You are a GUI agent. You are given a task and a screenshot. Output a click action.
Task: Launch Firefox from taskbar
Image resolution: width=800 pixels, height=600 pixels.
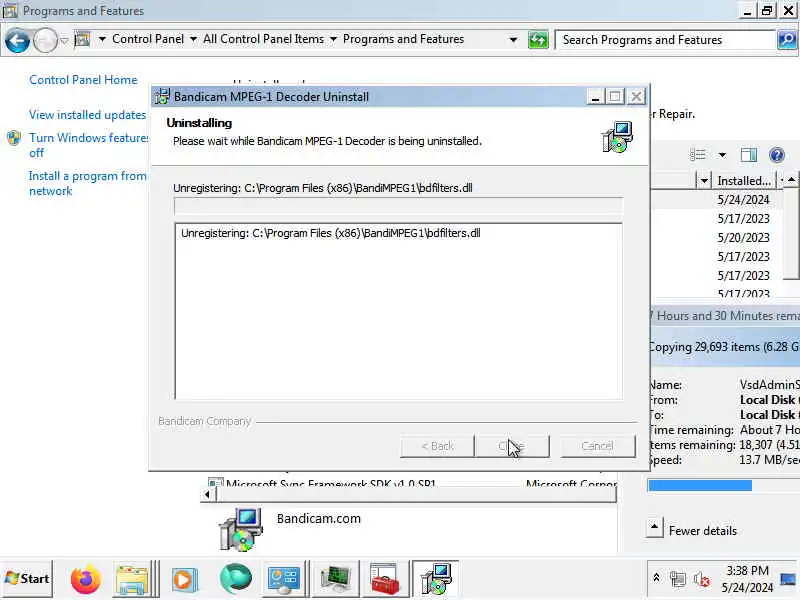86,579
